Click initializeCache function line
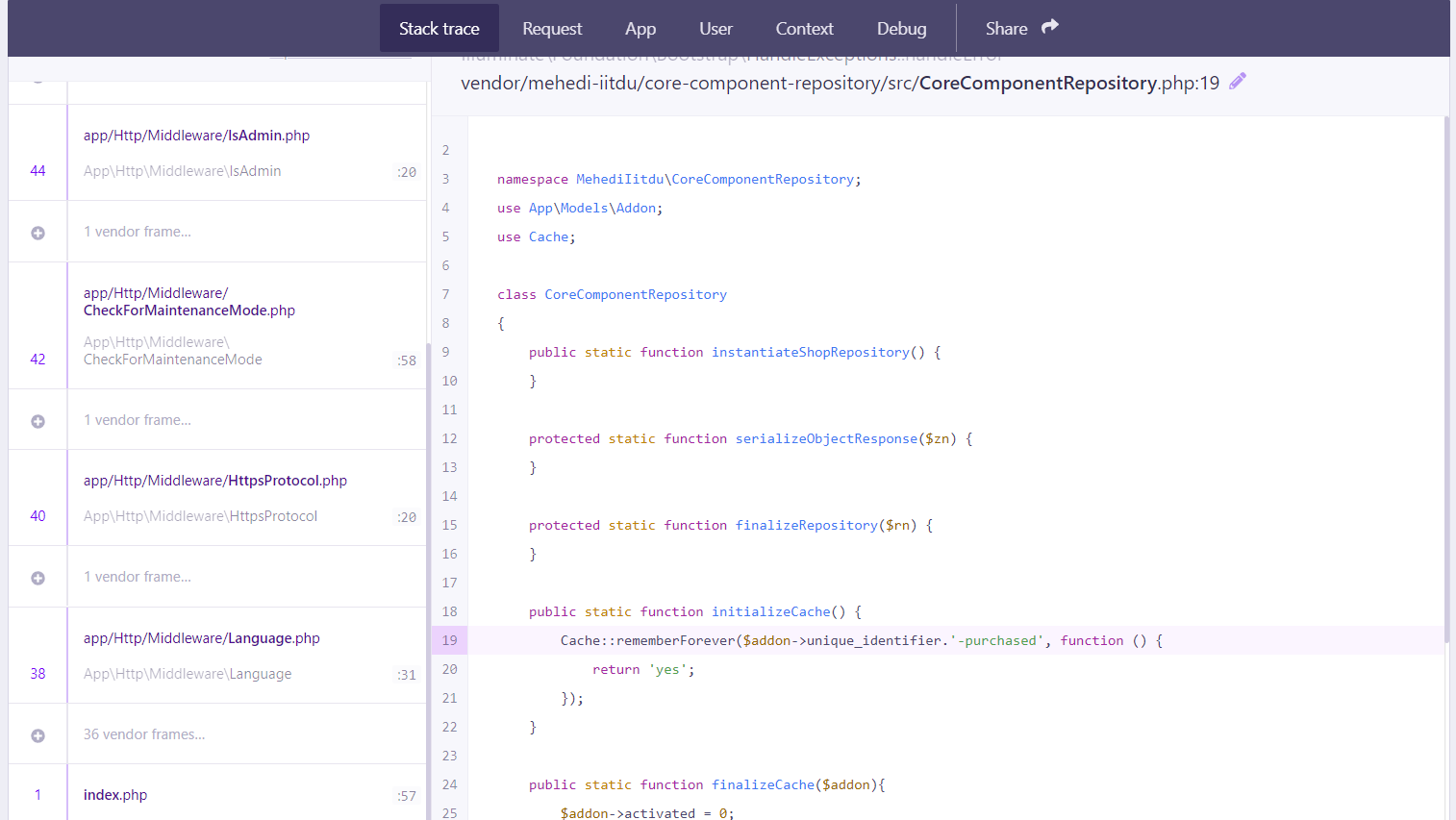Image resolution: width=1456 pixels, height=820 pixels. [695, 611]
